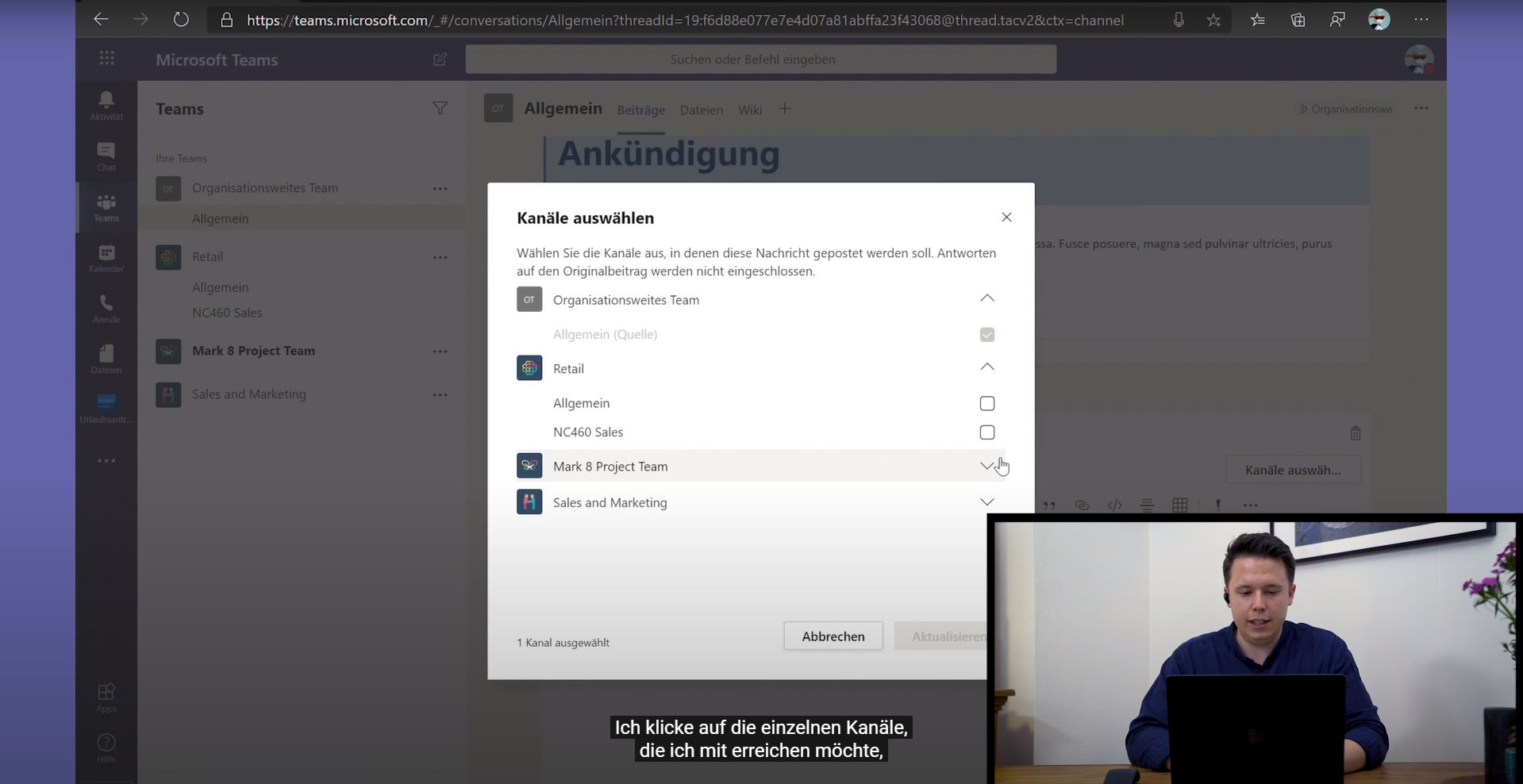1523x784 pixels.
Task: Check the Retail Allgemein channel checkbox
Action: (x=986, y=403)
